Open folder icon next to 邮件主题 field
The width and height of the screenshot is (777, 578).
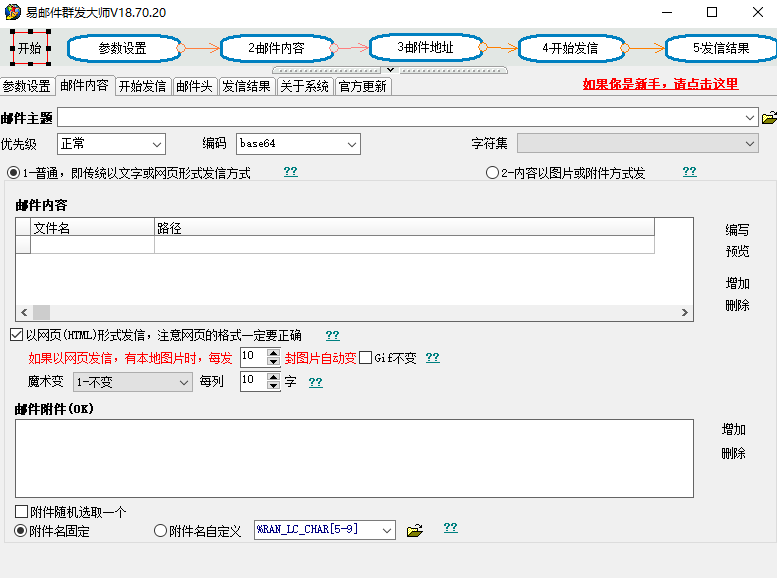tap(769, 118)
